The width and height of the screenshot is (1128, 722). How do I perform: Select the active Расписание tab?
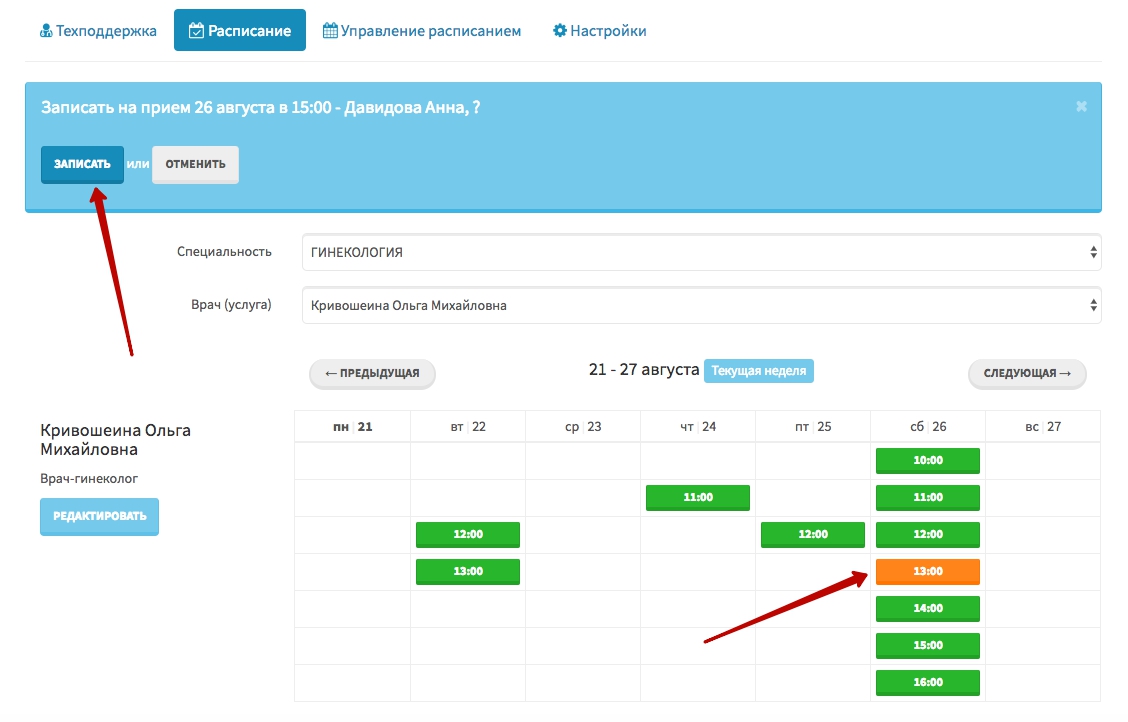(239, 31)
